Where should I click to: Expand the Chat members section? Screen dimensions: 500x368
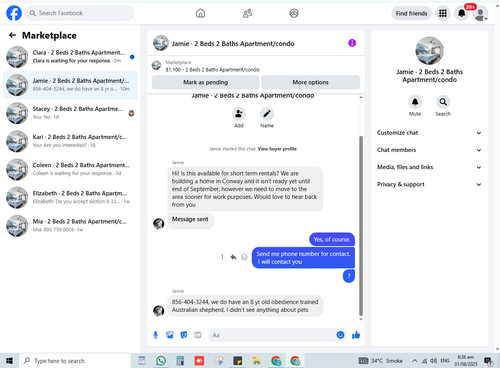(429, 150)
